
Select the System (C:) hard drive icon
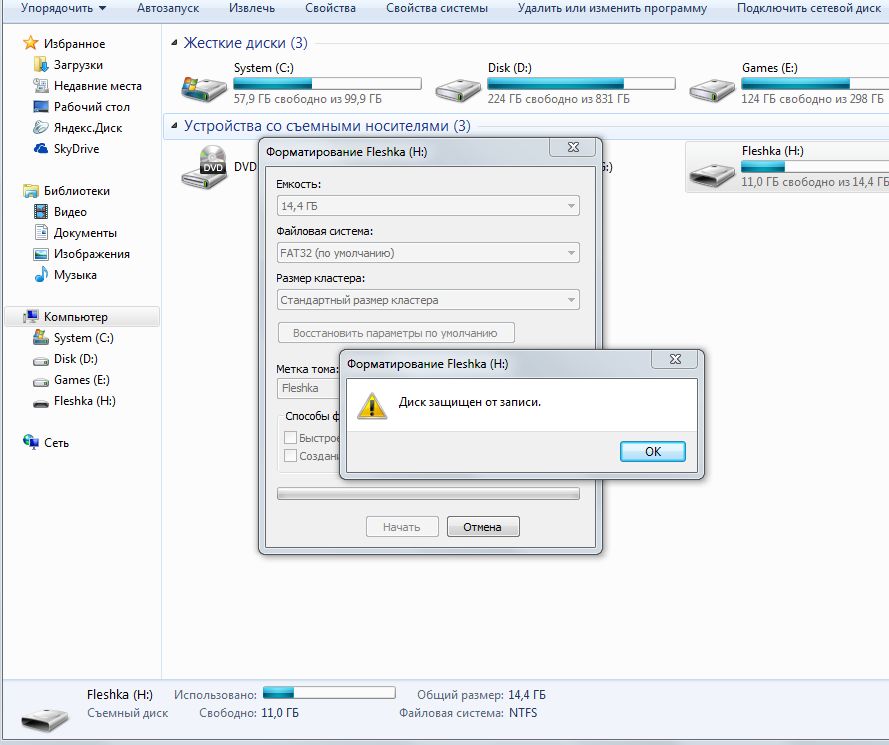(x=204, y=88)
